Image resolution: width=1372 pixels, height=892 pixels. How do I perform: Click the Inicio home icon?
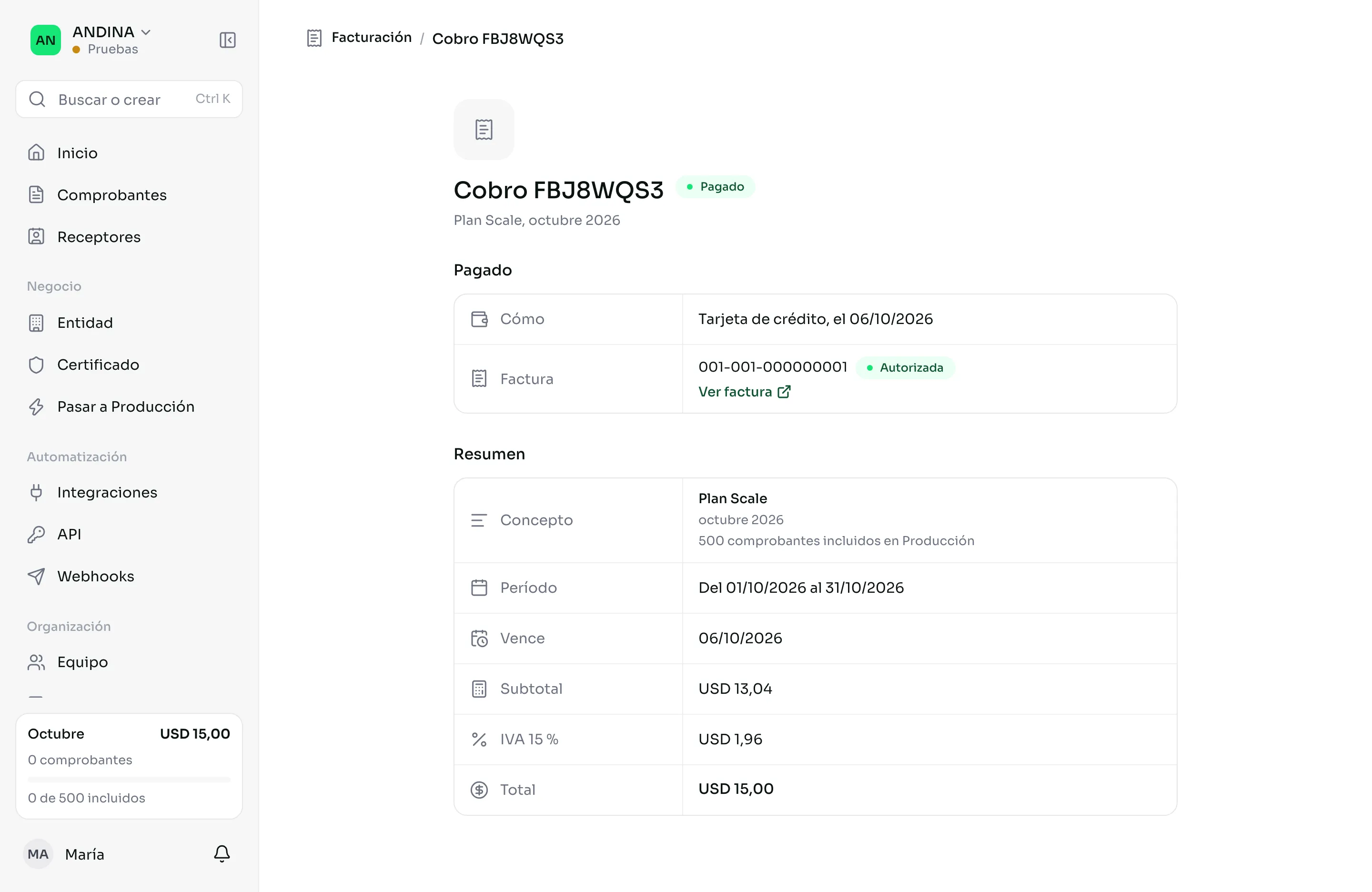pos(36,153)
